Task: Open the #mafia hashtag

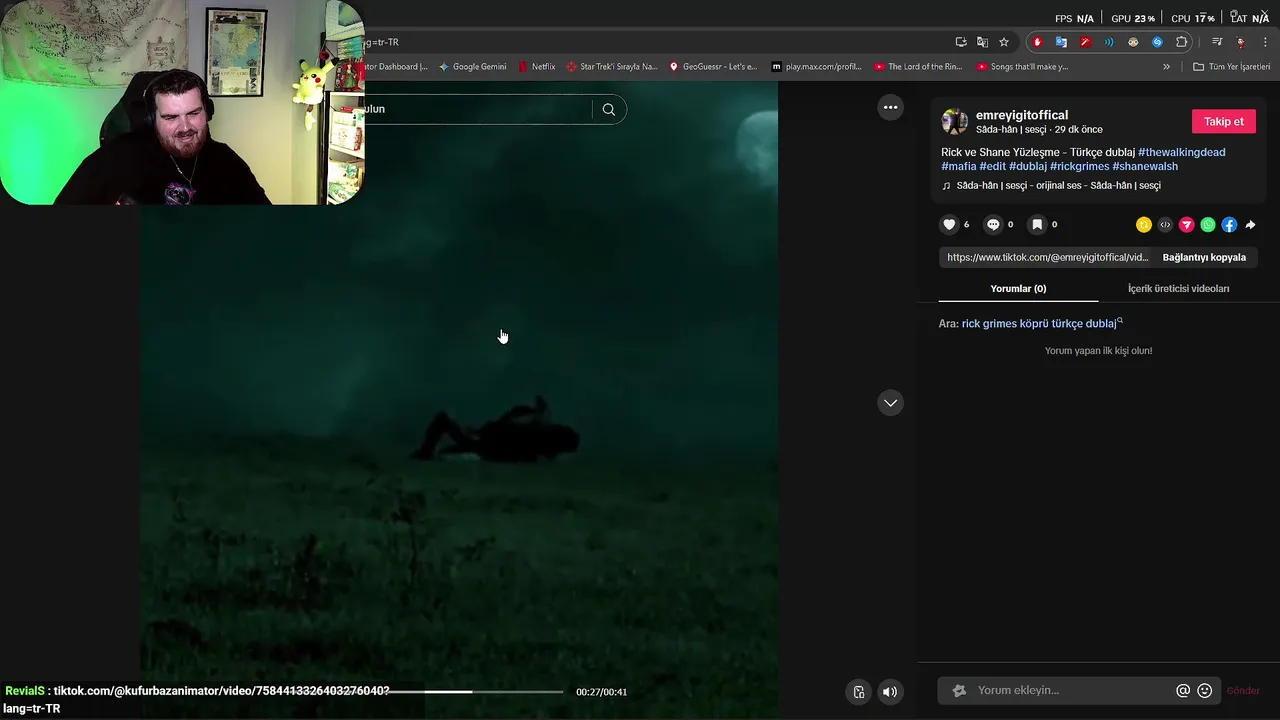Action: coord(959,166)
